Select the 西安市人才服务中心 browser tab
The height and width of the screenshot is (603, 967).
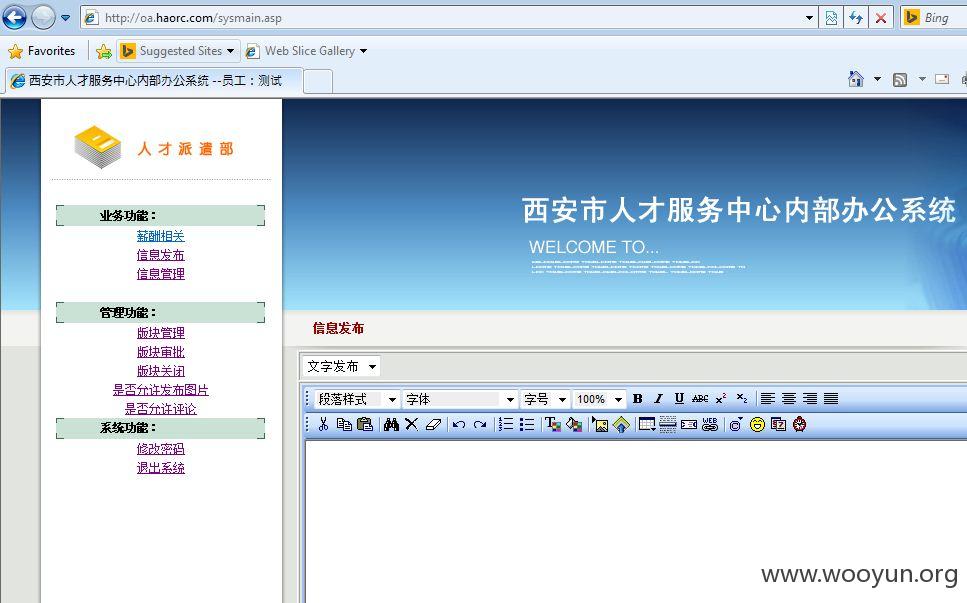[154, 81]
